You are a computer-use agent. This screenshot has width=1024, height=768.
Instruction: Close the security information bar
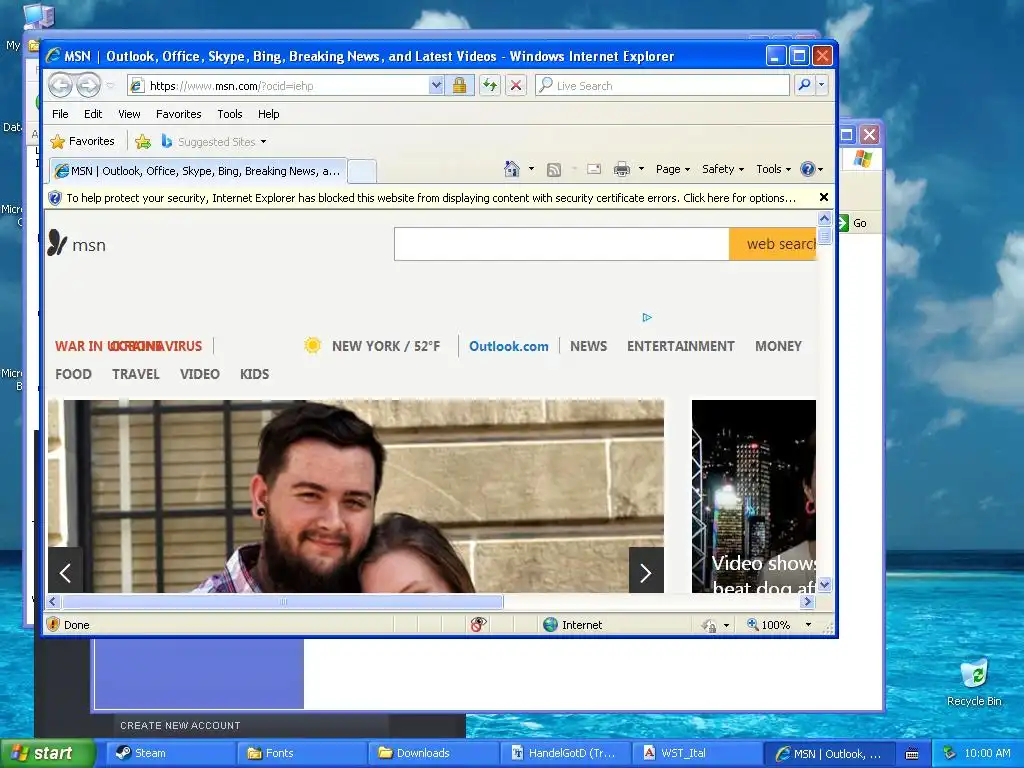point(824,197)
